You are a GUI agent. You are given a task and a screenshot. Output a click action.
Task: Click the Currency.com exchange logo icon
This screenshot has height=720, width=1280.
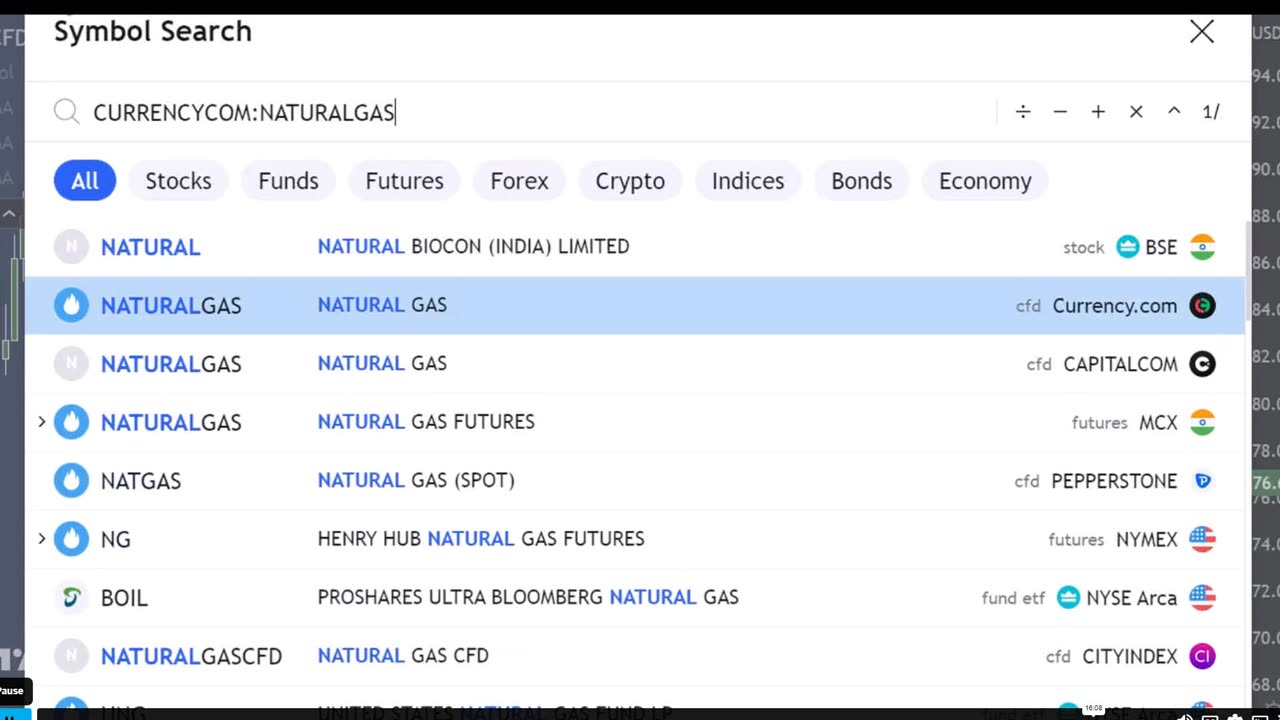coord(1202,306)
